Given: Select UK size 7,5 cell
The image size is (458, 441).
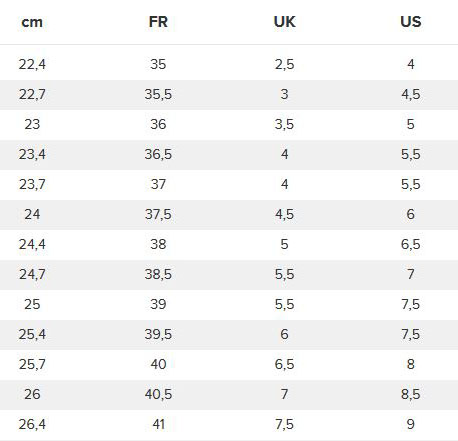Looking at the screenshot, I should click(284, 424).
